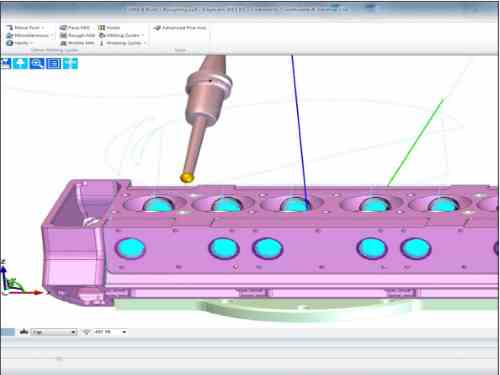Click the bottom-row mill icon under Rough Mill
The image size is (500, 375).
coord(63,43)
